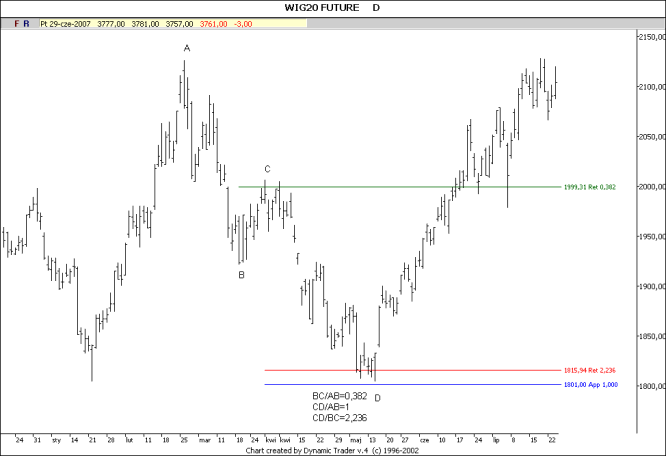Select the green 0,382 retracement line
666x456 pixels.
(400, 187)
